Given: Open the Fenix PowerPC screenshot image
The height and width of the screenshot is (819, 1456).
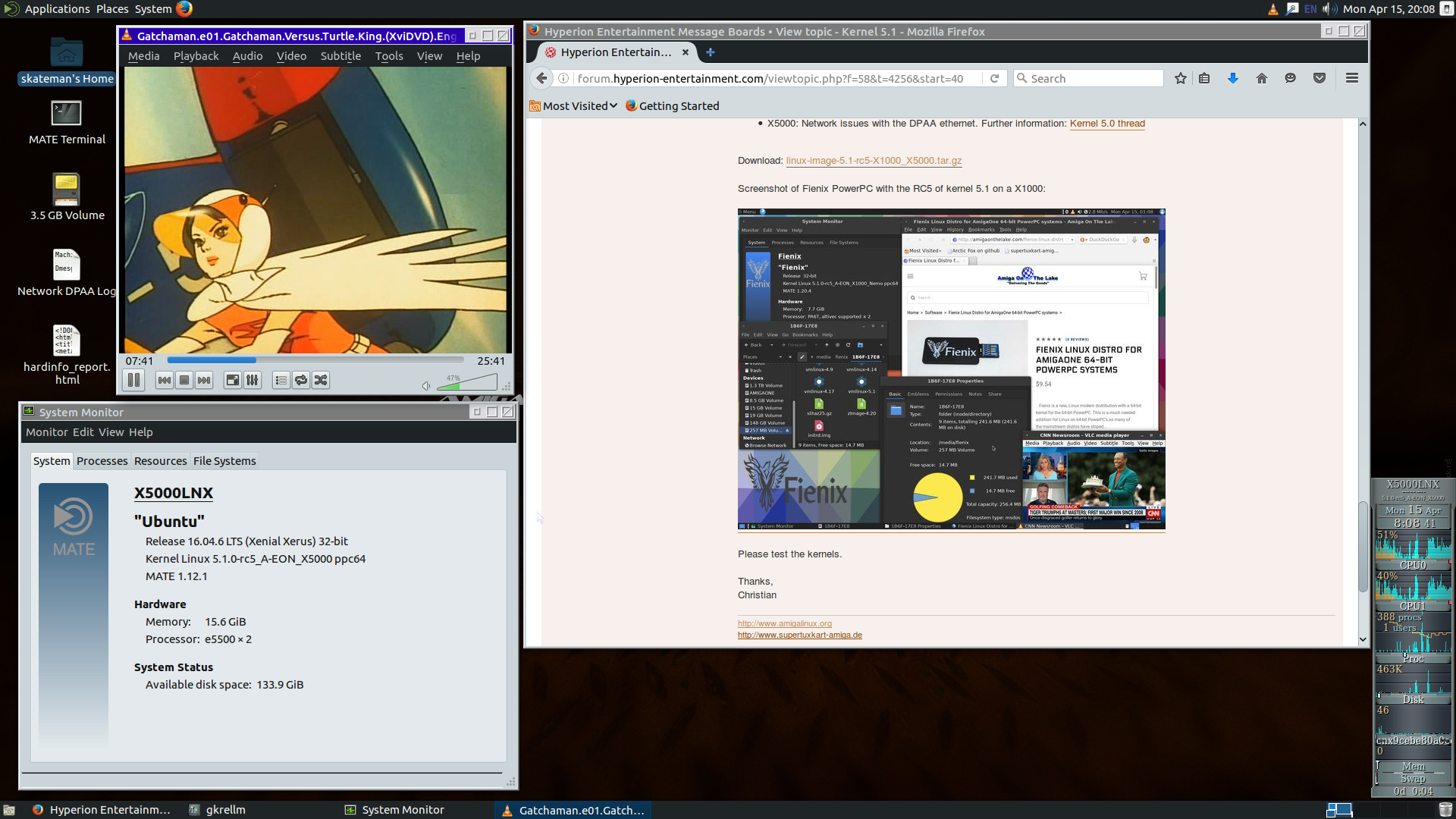Looking at the screenshot, I should pos(951,369).
